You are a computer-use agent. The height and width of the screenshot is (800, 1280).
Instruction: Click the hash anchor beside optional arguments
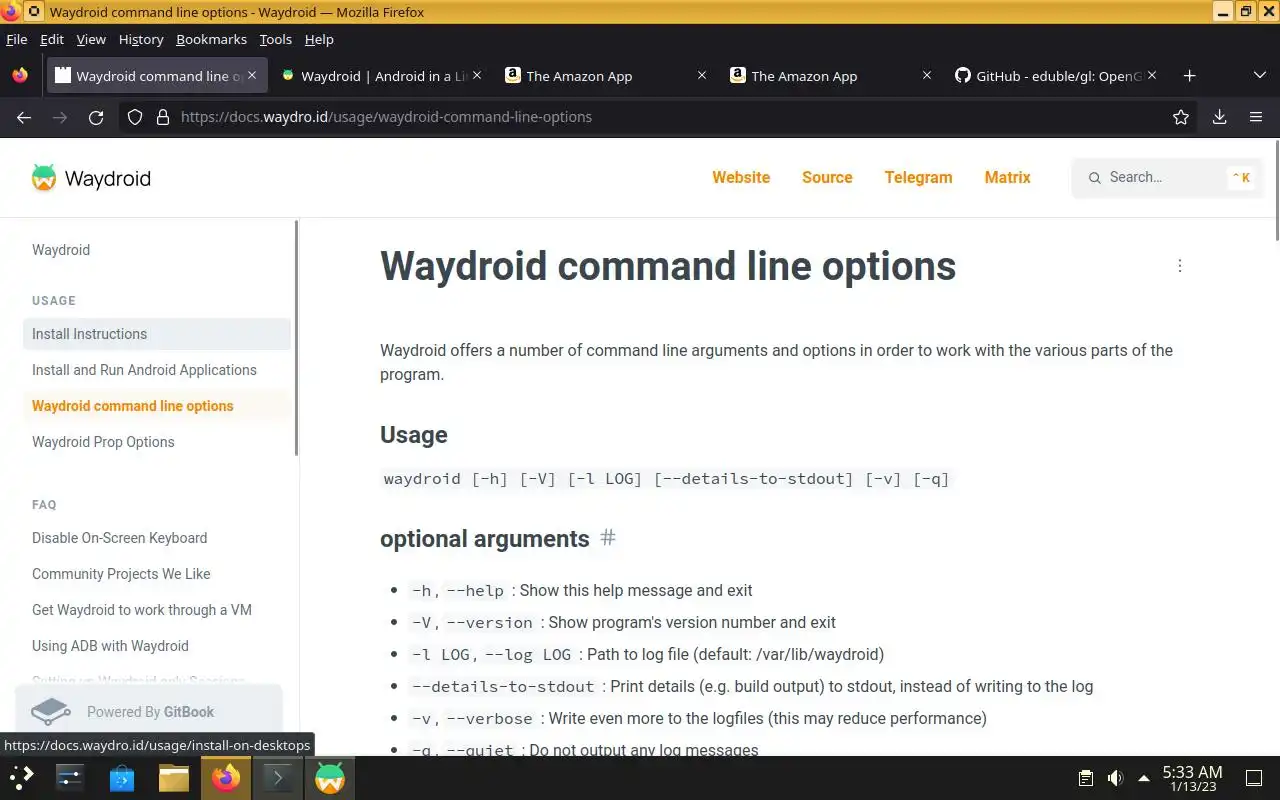point(607,538)
